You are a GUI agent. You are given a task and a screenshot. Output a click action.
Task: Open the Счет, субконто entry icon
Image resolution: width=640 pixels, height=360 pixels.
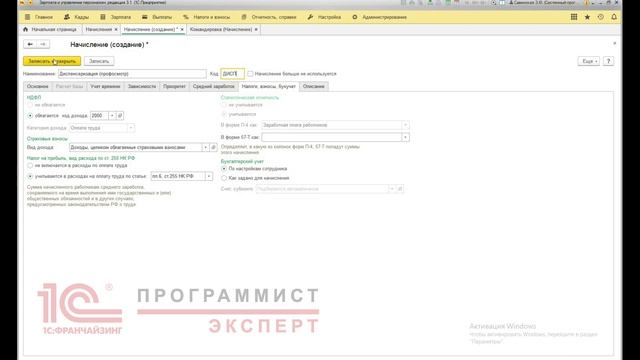[x=400, y=189]
